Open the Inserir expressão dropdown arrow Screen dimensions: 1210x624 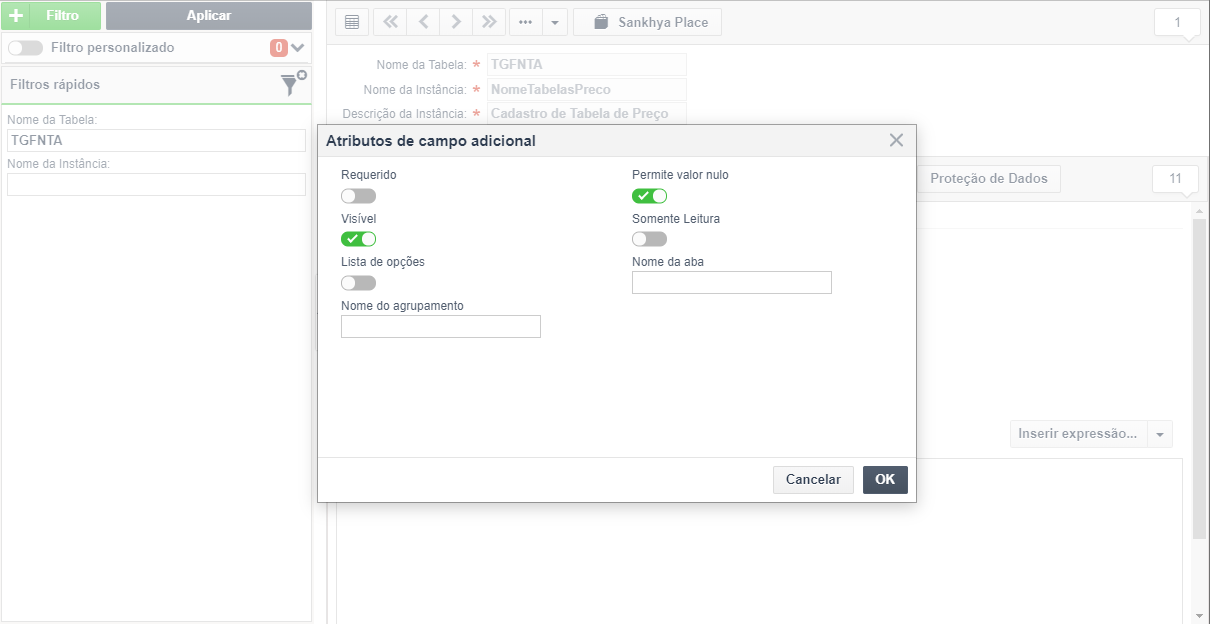1160,434
